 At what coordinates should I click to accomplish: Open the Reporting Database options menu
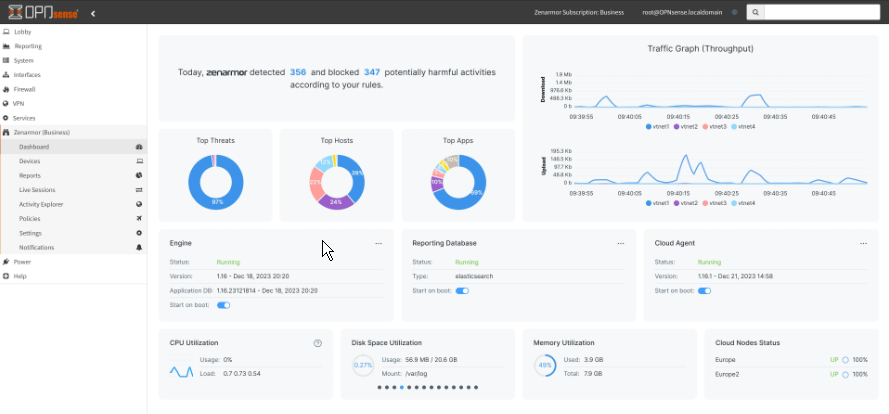[621, 243]
